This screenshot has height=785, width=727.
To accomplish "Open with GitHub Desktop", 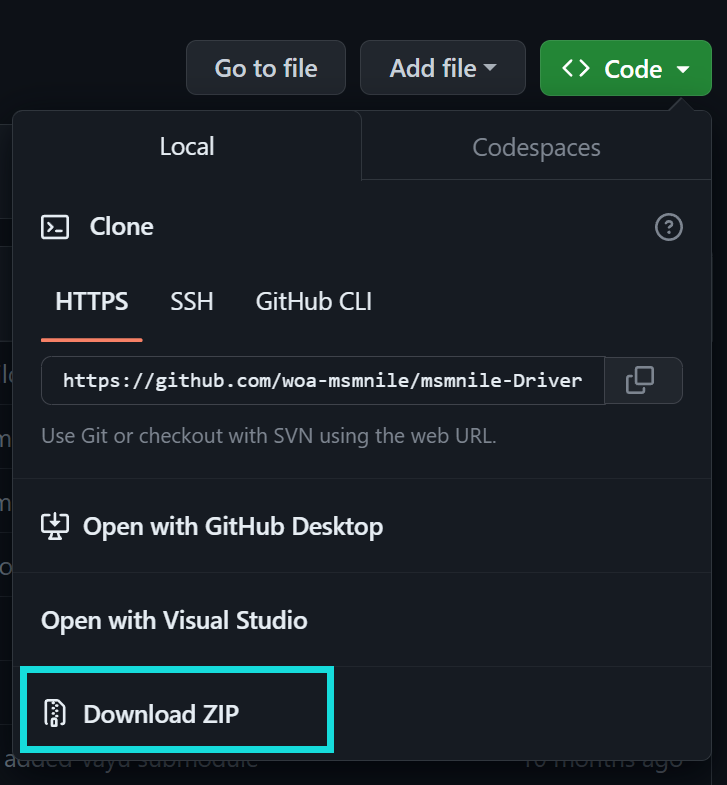I will coord(362,526).
